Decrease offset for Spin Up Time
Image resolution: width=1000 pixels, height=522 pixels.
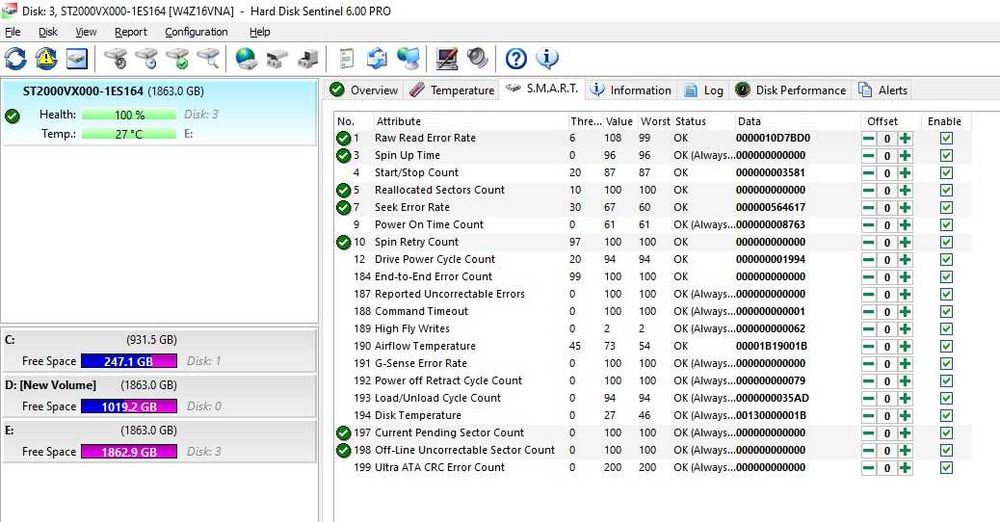pos(869,156)
